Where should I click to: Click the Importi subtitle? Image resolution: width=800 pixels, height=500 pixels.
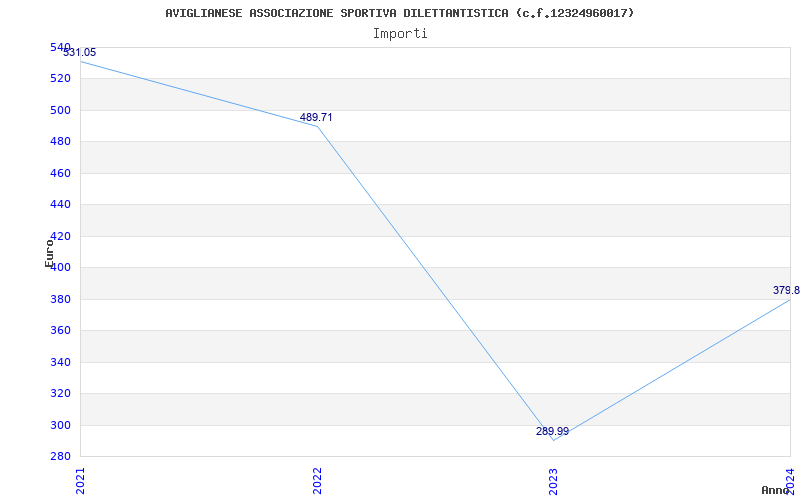pyautogui.click(x=400, y=34)
